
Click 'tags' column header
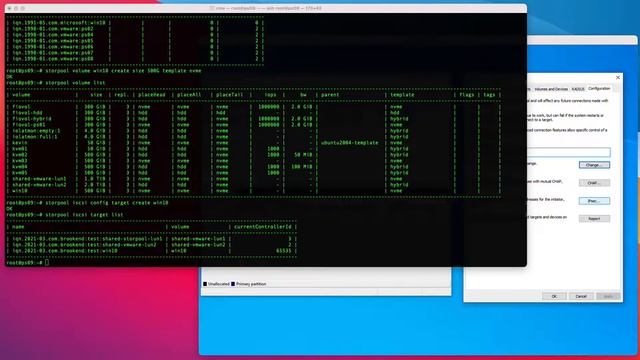click(x=489, y=95)
